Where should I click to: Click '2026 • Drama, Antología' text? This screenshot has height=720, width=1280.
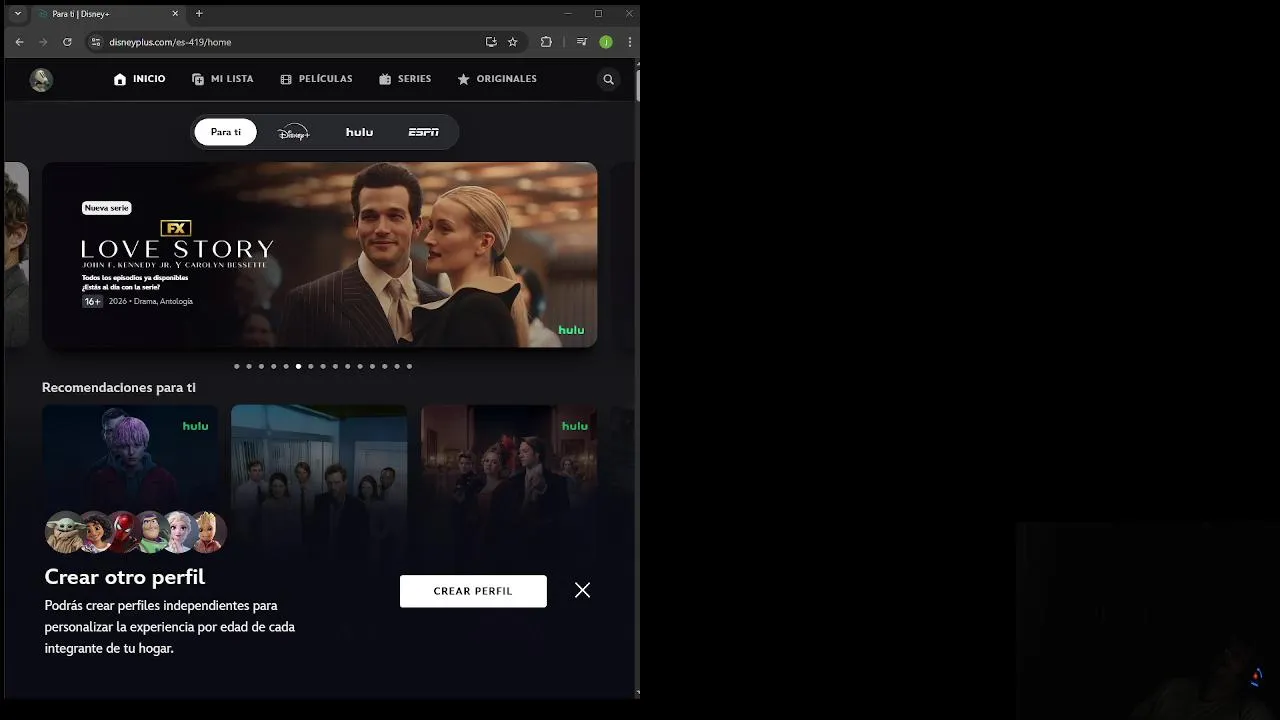pos(151,301)
